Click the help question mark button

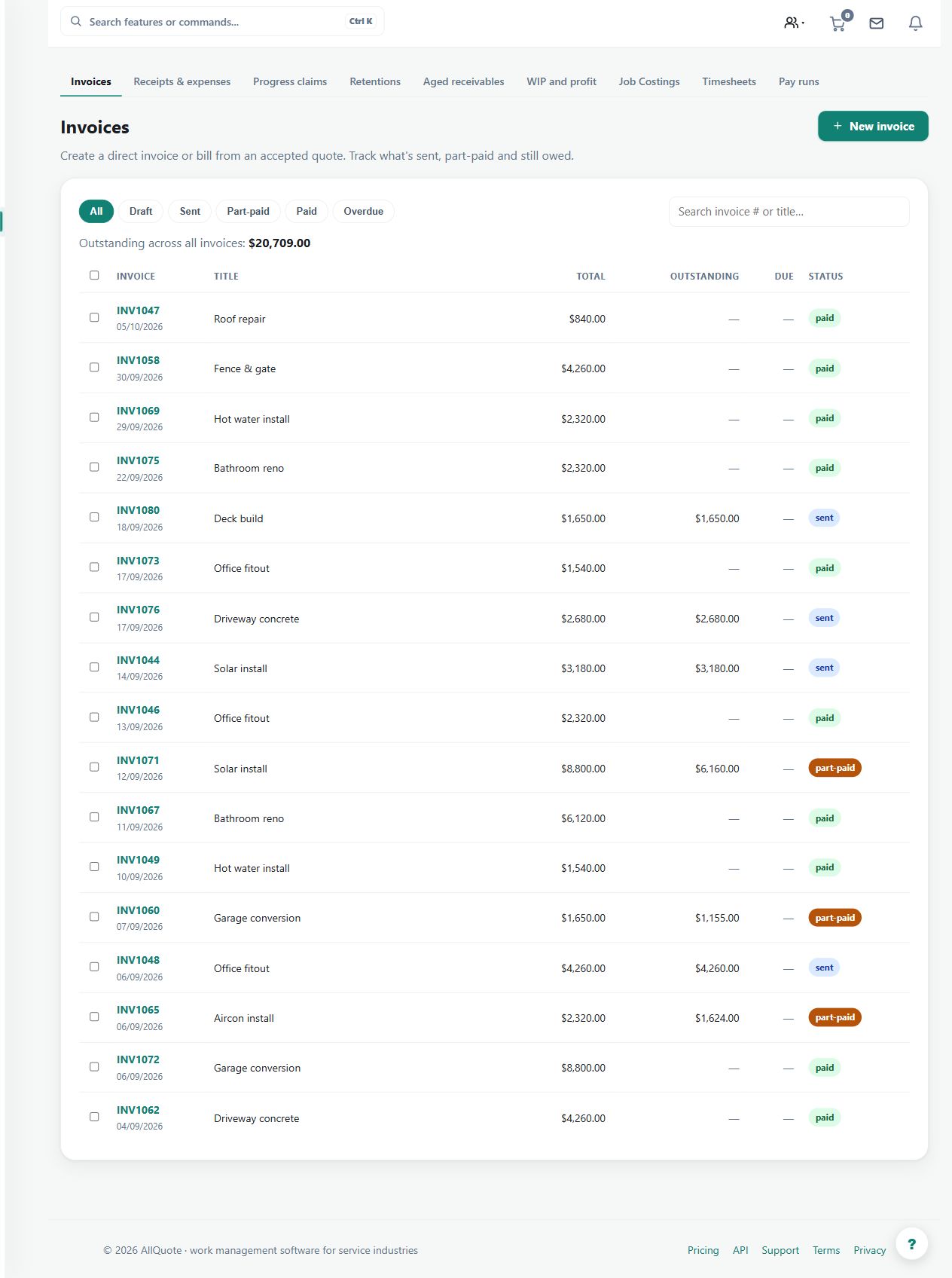pyautogui.click(x=911, y=1244)
